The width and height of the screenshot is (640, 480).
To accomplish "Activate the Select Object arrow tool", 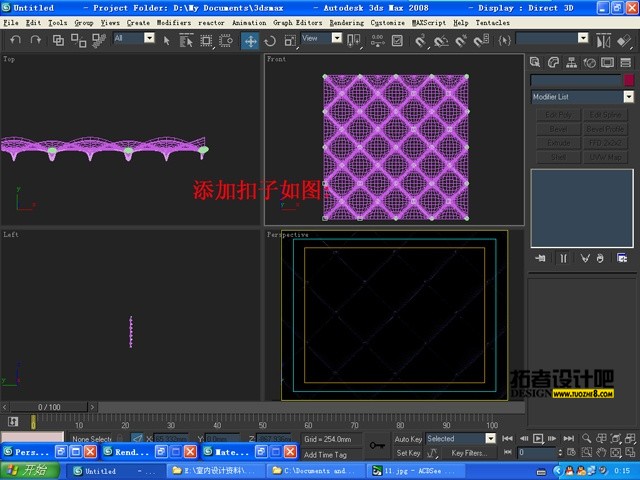I will 166,40.
